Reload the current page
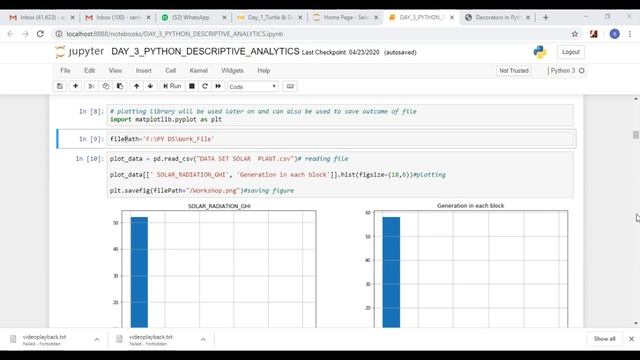Screen dimensions: 640x360 (x=40, y=34)
